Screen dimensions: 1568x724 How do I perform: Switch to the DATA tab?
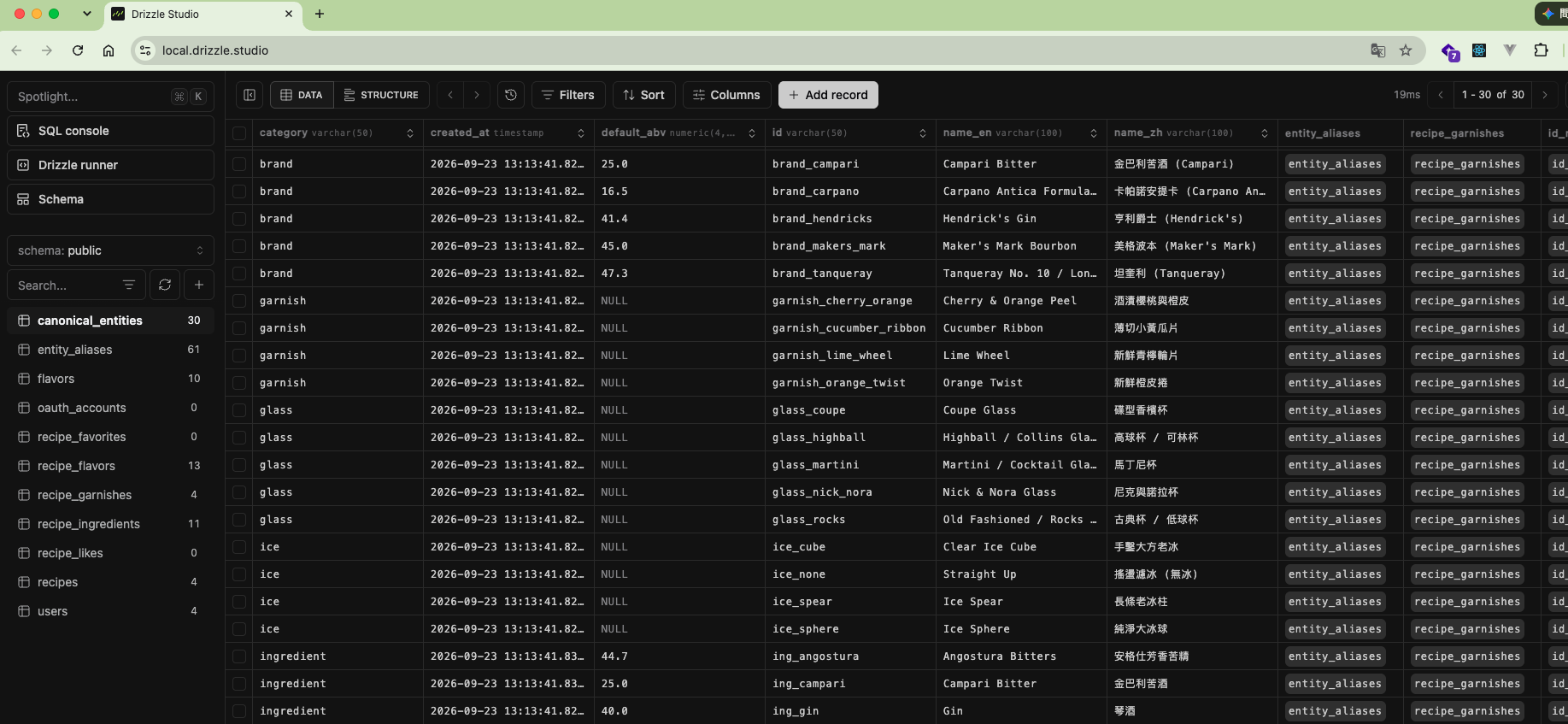tap(302, 95)
